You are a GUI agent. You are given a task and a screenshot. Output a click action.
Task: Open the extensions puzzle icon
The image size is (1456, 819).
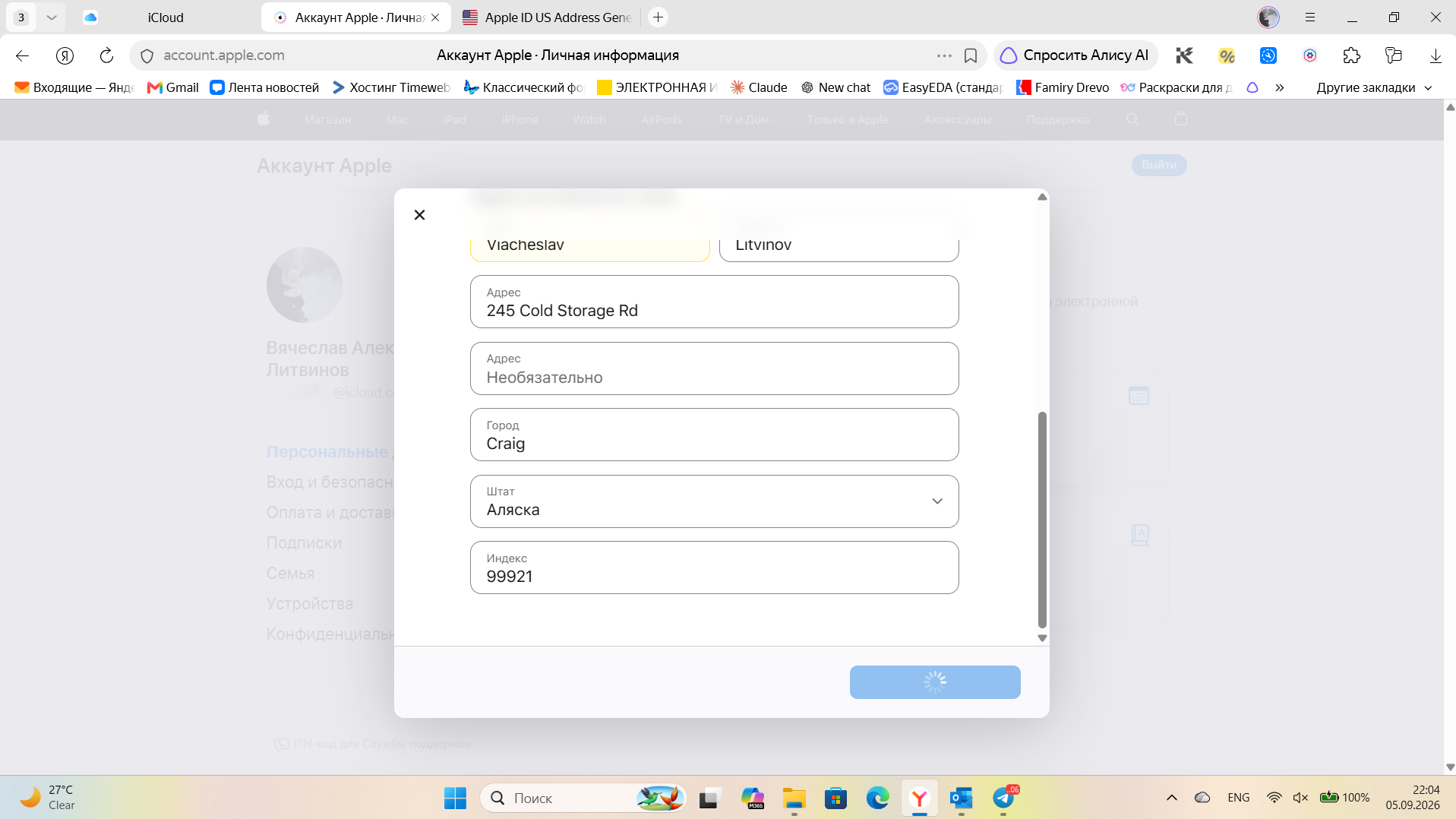click(1351, 55)
